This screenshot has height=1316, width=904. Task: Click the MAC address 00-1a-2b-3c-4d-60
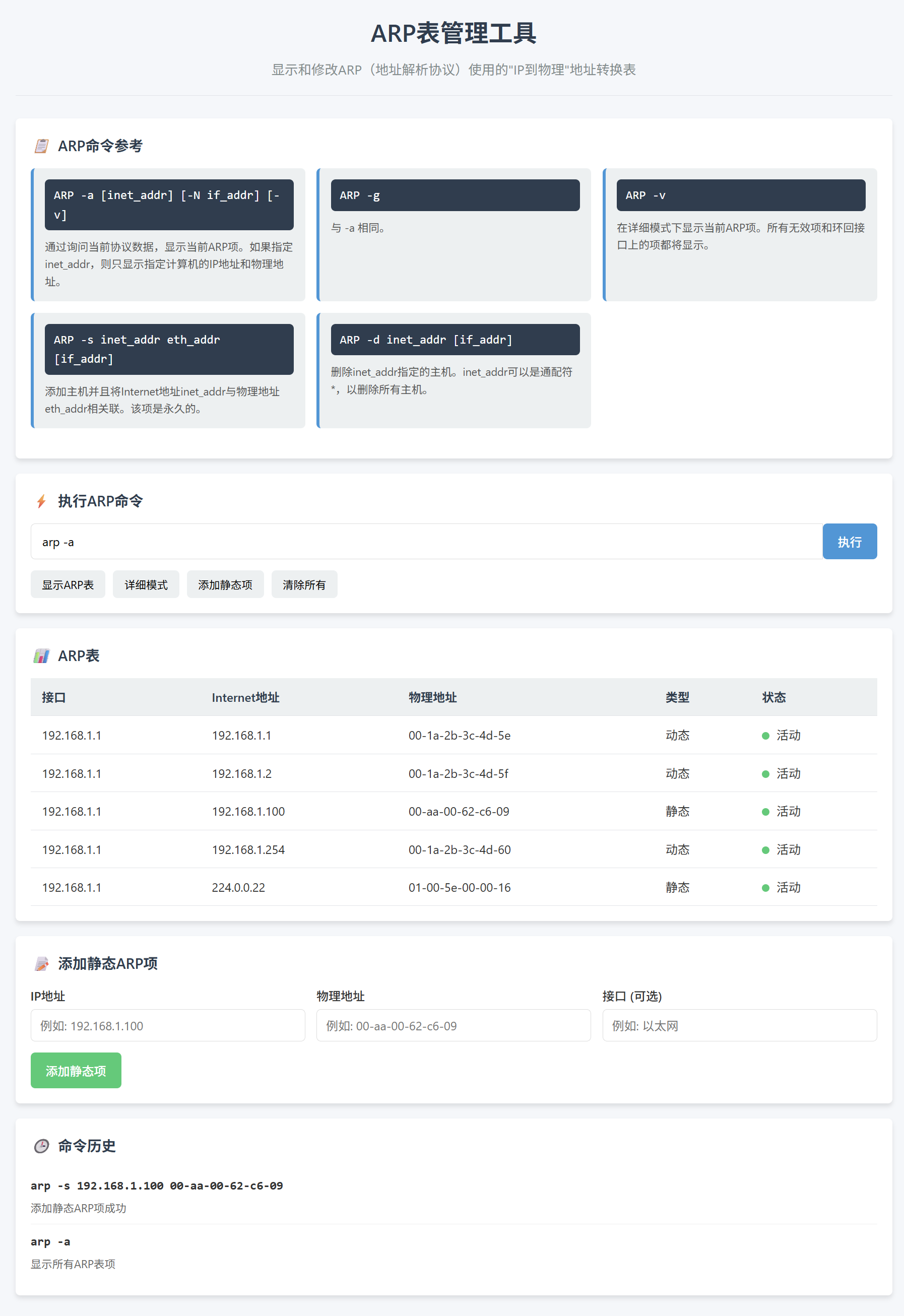click(460, 849)
